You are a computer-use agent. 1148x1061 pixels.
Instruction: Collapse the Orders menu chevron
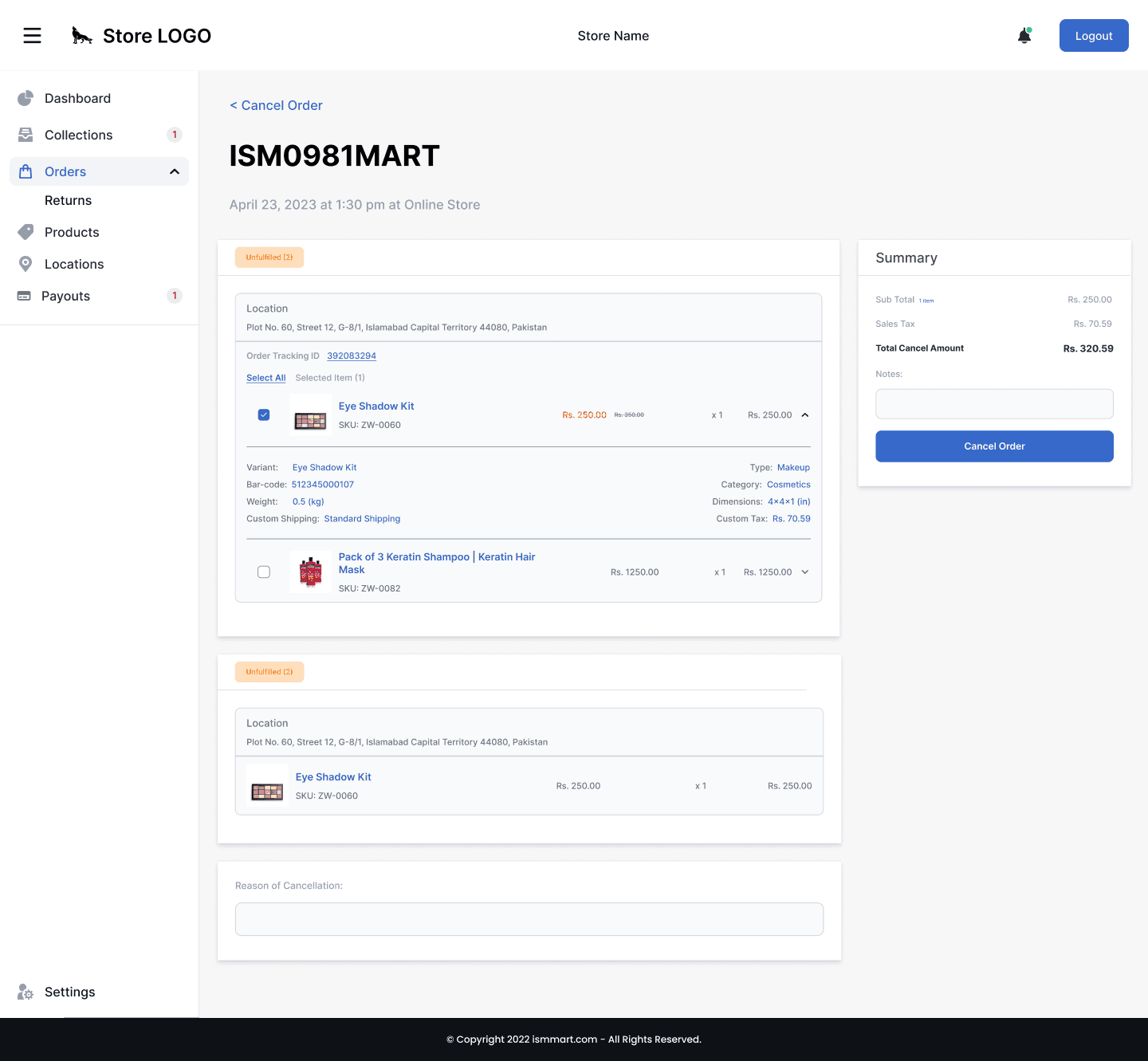pyautogui.click(x=175, y=171)
